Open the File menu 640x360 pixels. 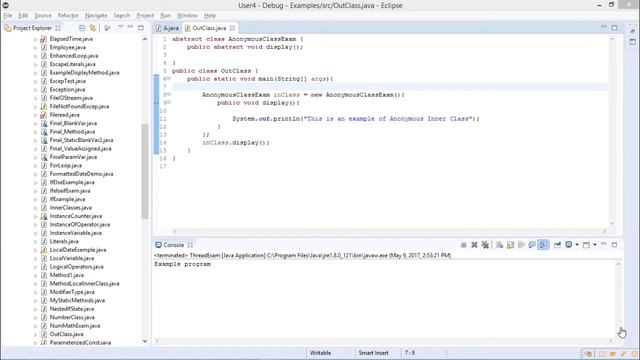pyautogui.click(x=8, y=16)
